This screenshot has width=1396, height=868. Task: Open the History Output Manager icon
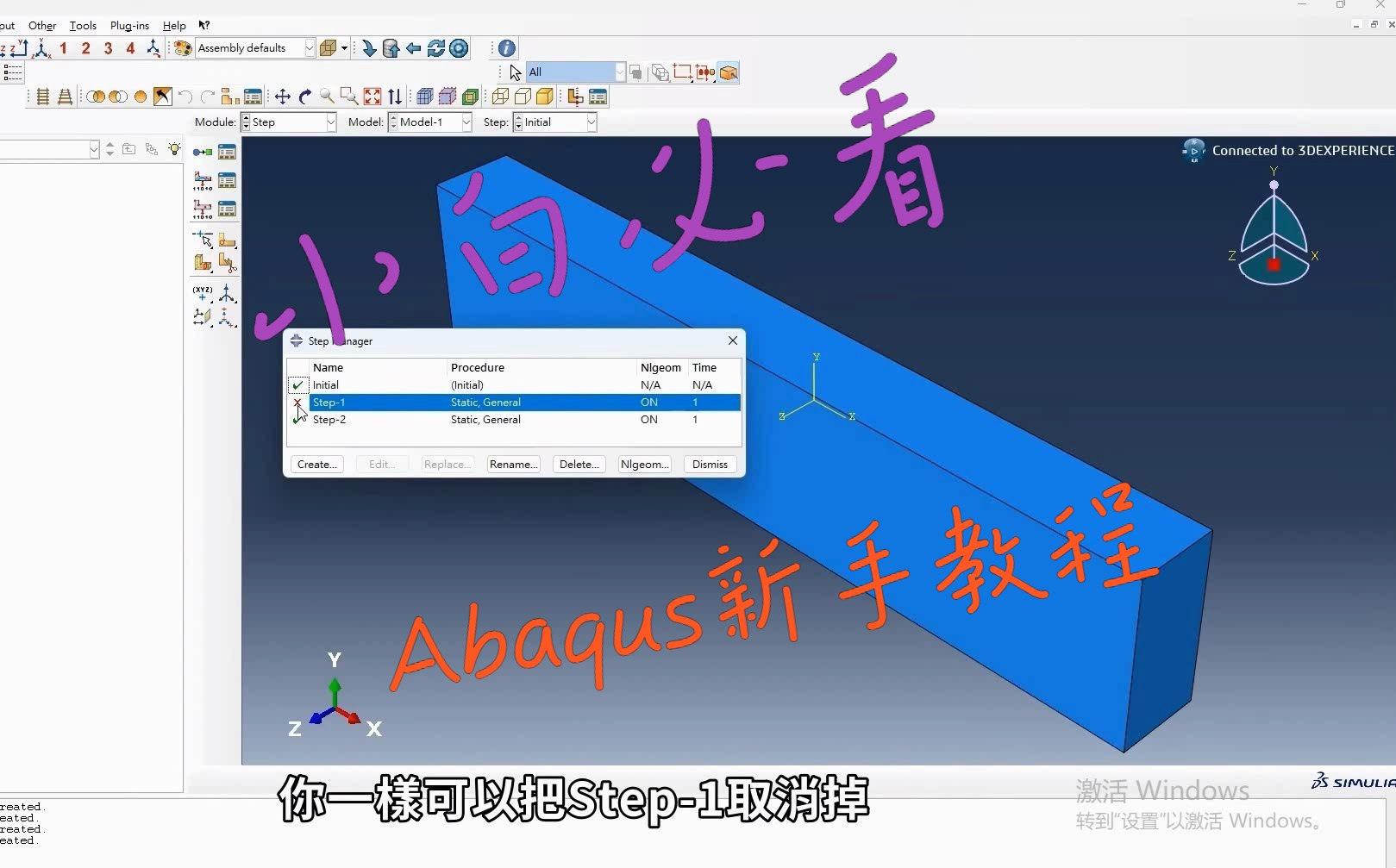pos(227,209)
